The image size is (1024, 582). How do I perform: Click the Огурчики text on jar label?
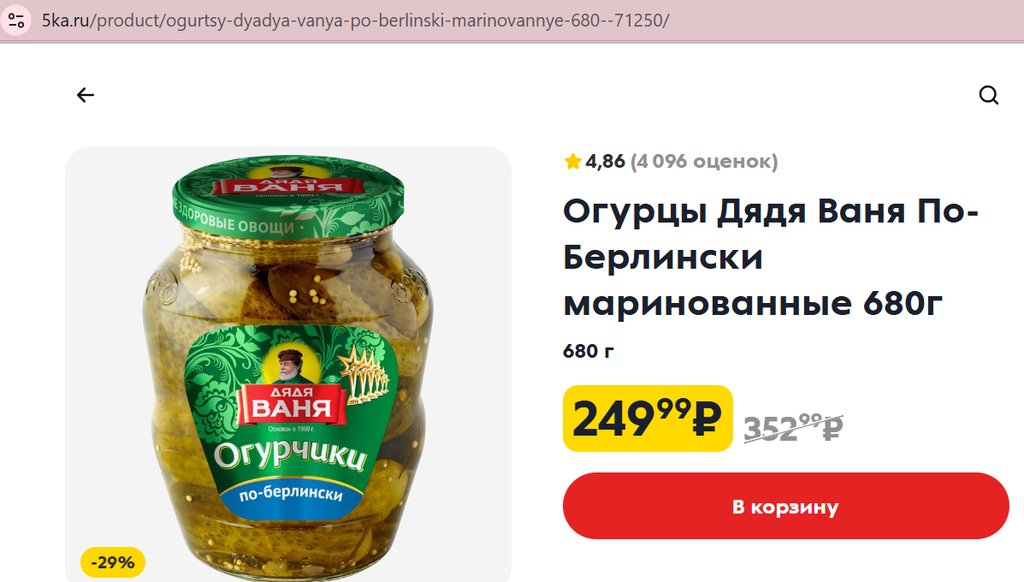(290, 452)
